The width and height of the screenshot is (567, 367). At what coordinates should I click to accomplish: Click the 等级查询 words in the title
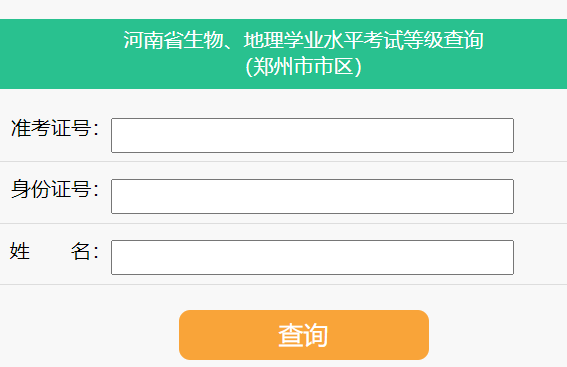[444, 40]
